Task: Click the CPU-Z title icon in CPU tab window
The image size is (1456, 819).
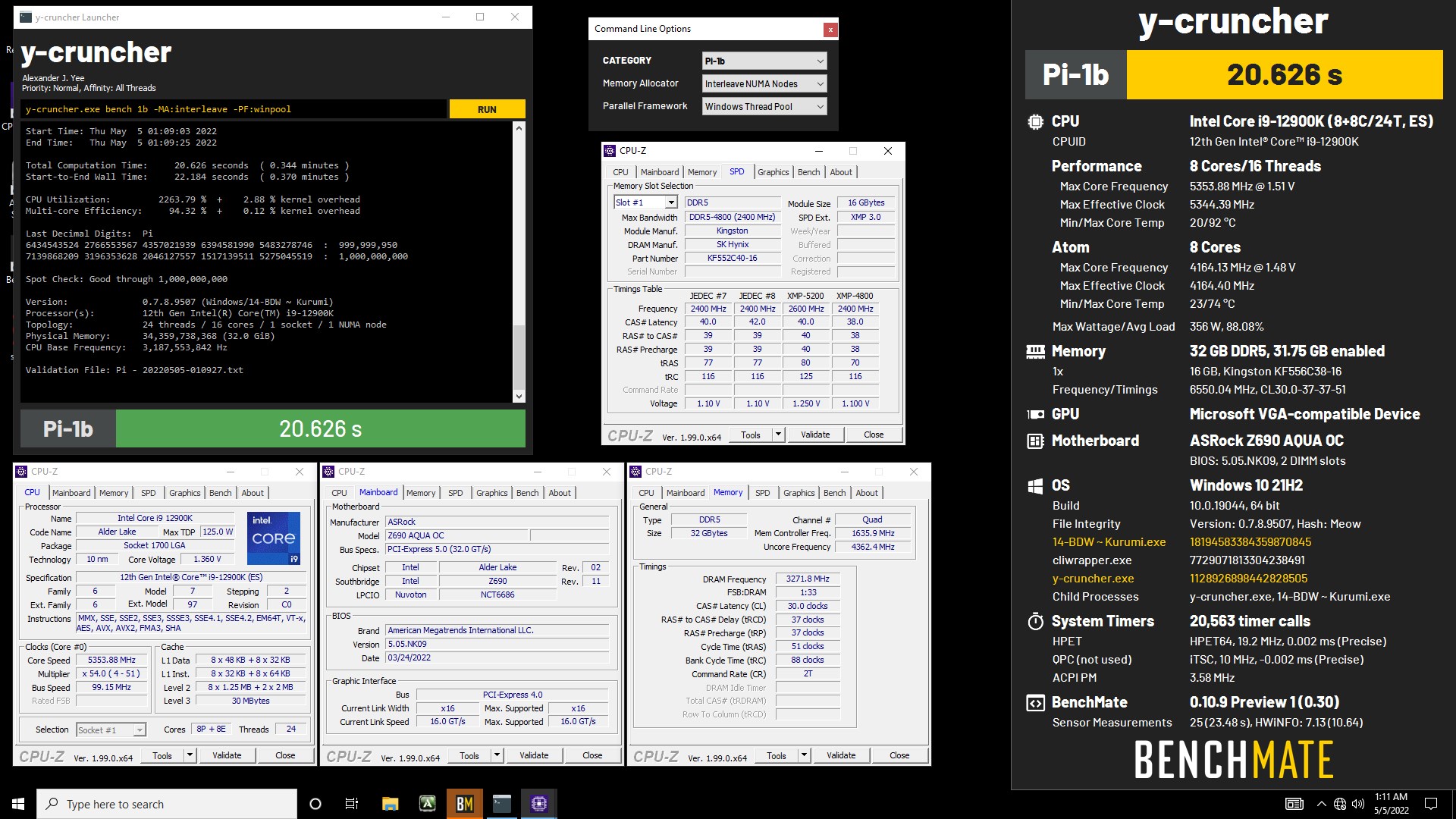Action: pos(21,472)
